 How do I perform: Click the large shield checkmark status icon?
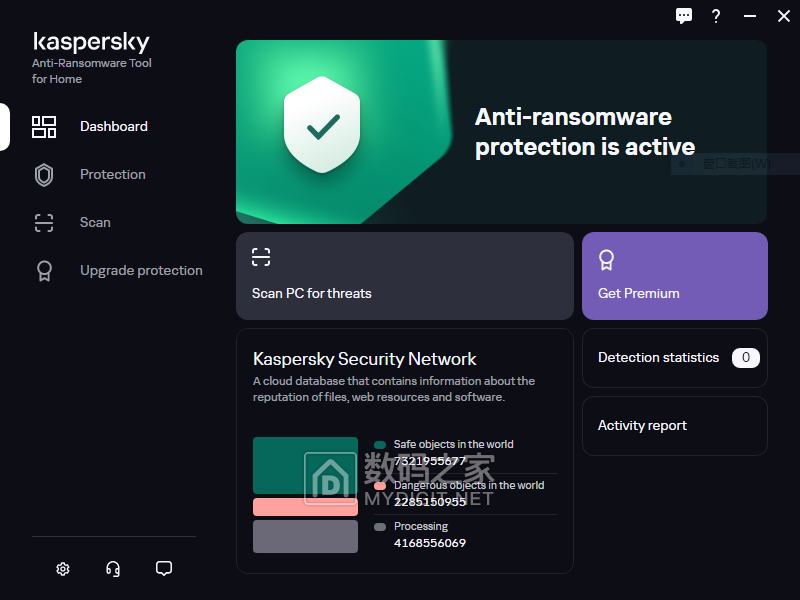(x=322, y=126)
